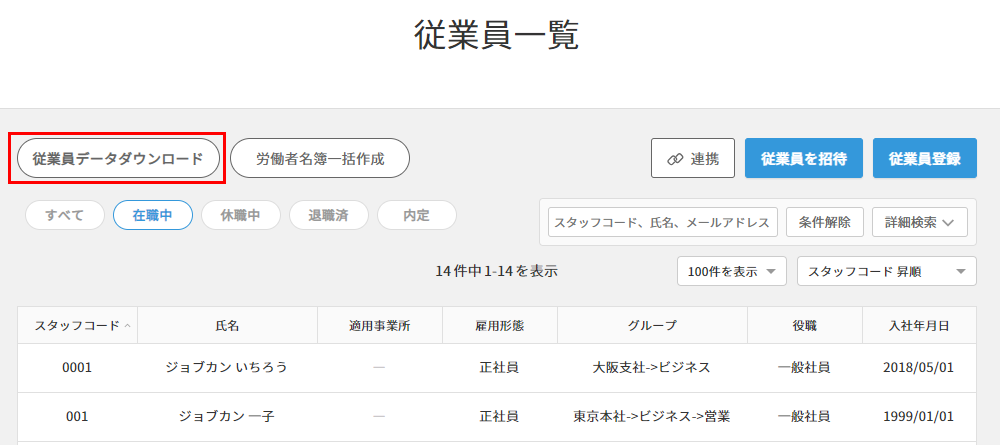Click 労働者名簿一括作成 button
Image resolution: width=1000 pixels, height=445 pixels.
click(320, 158)
